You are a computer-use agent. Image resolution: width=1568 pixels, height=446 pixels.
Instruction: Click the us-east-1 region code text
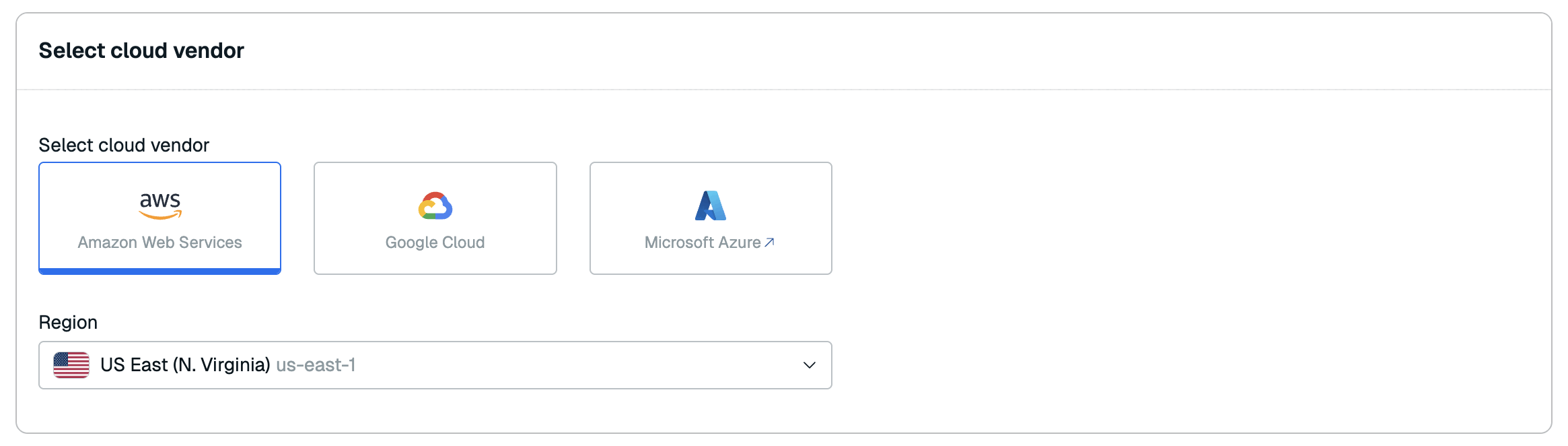[316, 365]
